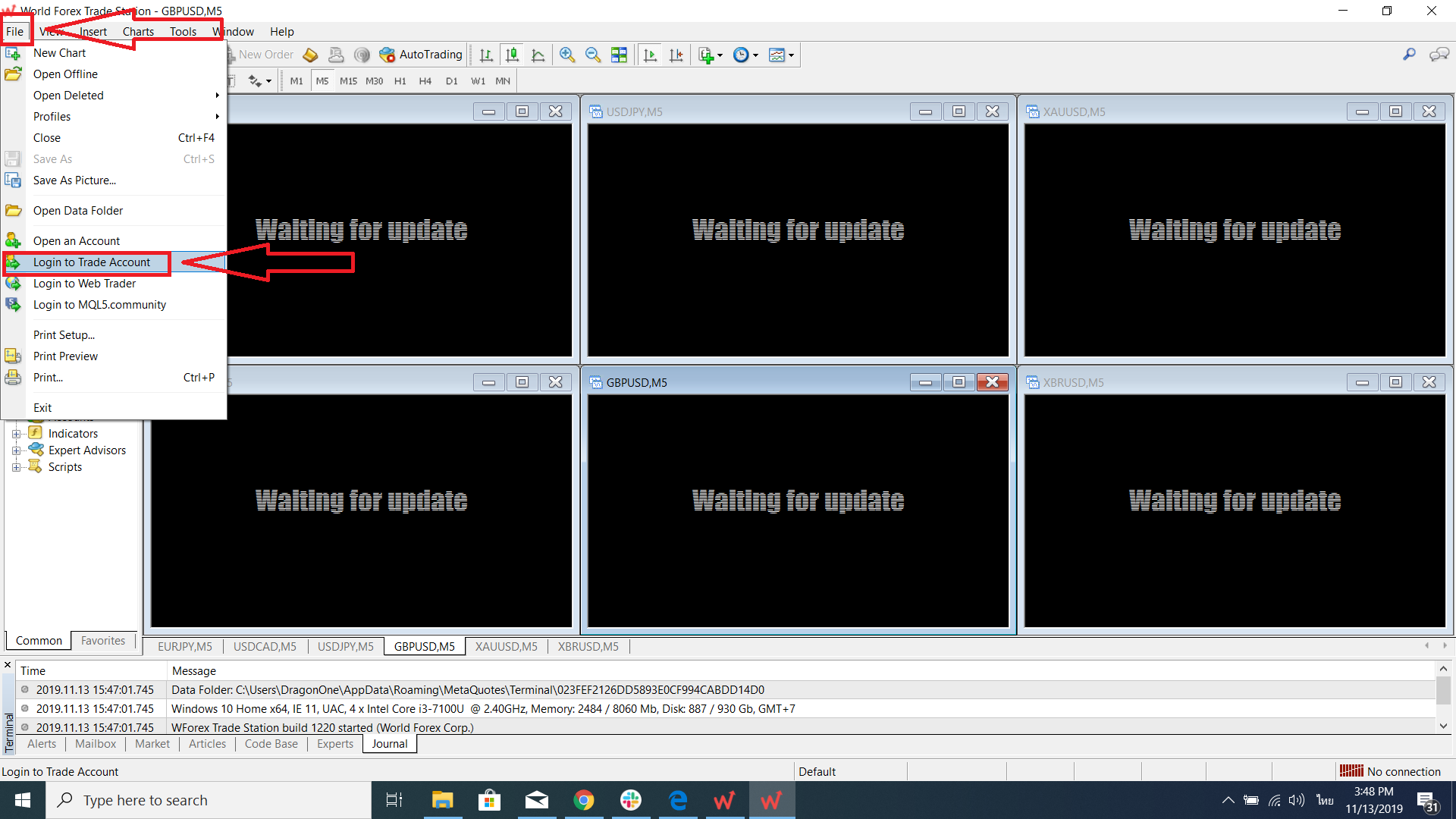Switch to the Mailbox terminal tab
The image size is (1456, 819).
[x=96, y=744]
